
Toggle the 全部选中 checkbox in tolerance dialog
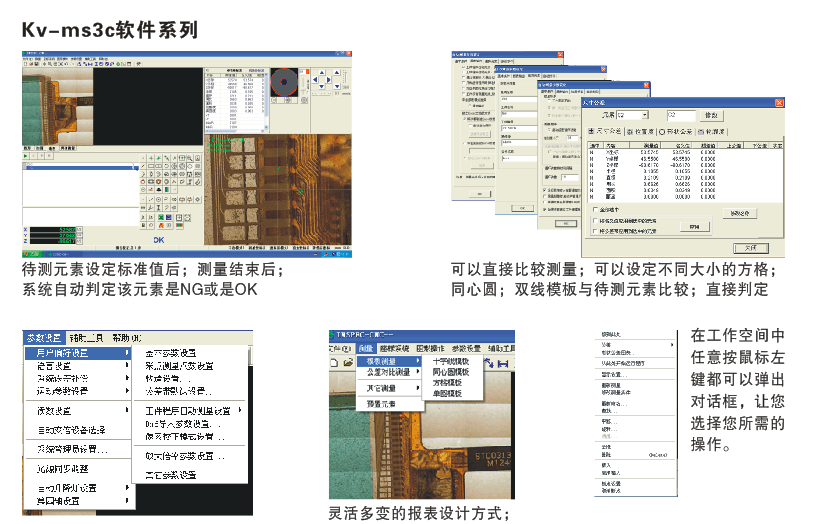596,210
